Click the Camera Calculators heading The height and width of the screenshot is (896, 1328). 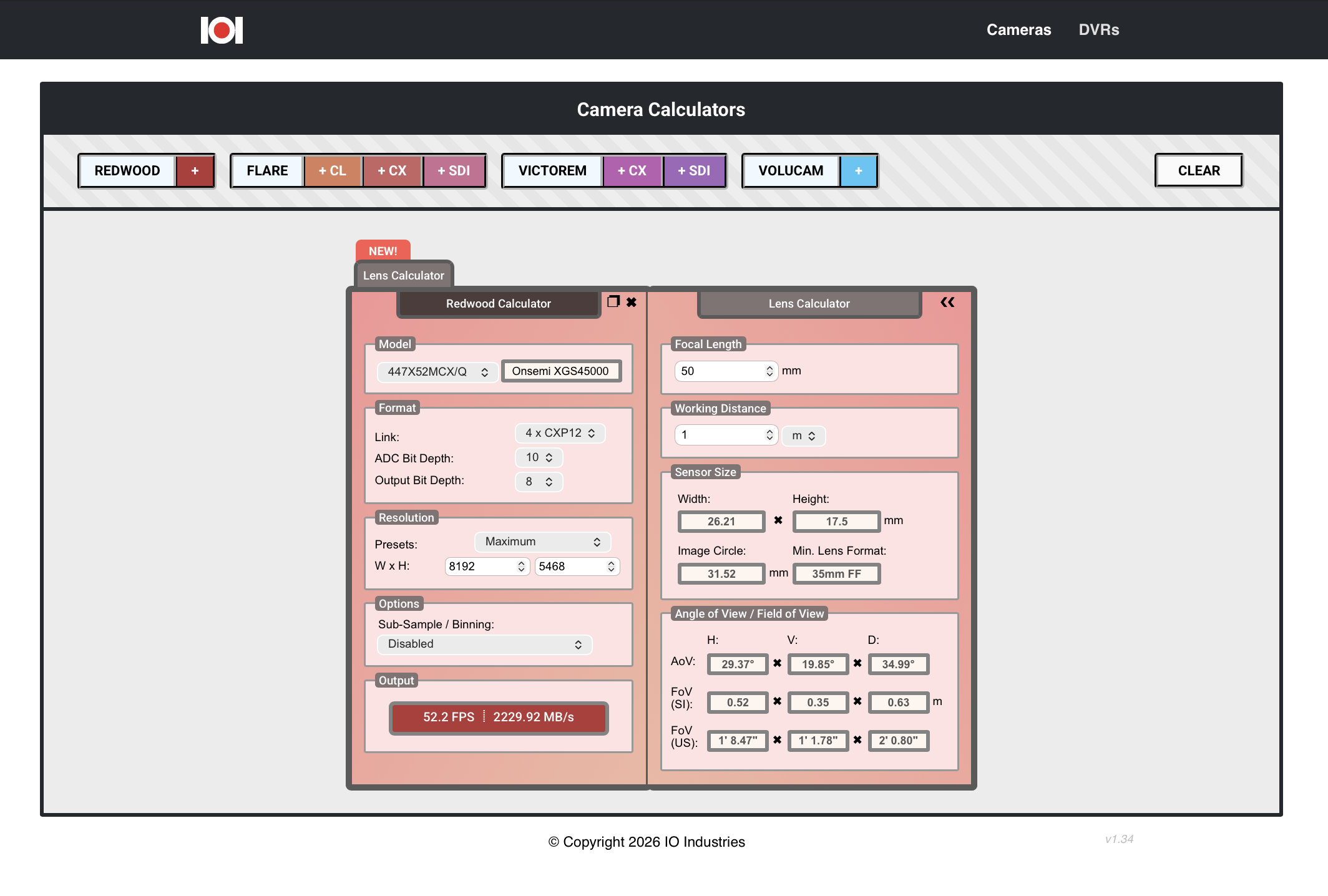661,110
